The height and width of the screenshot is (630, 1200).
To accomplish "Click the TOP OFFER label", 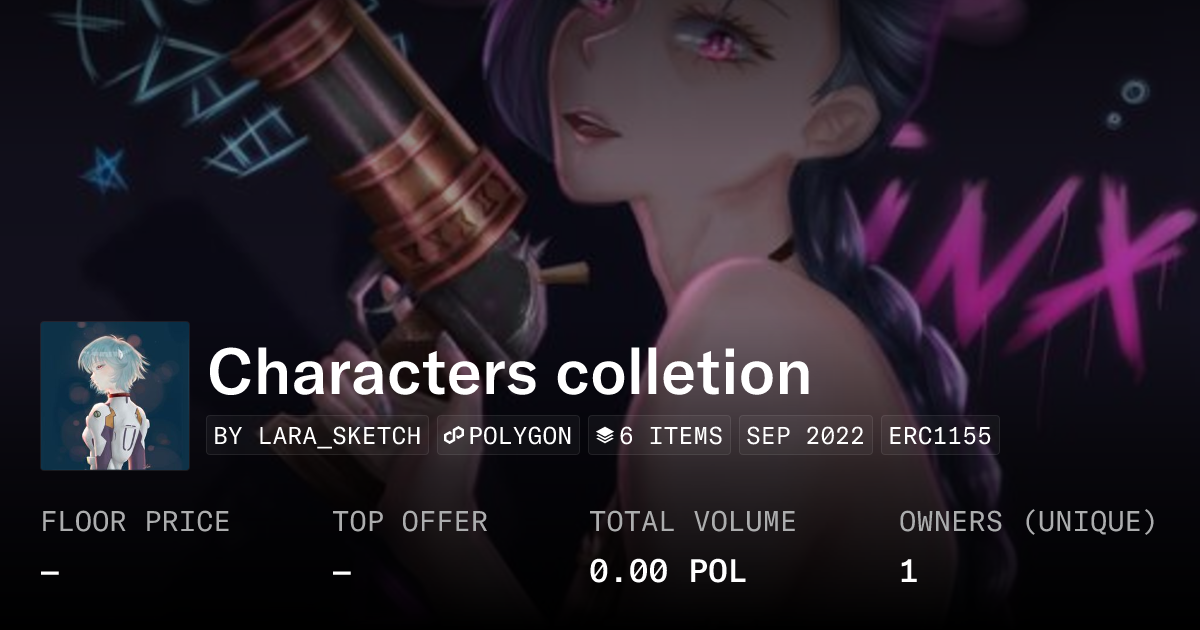I will tap(410, 522).
